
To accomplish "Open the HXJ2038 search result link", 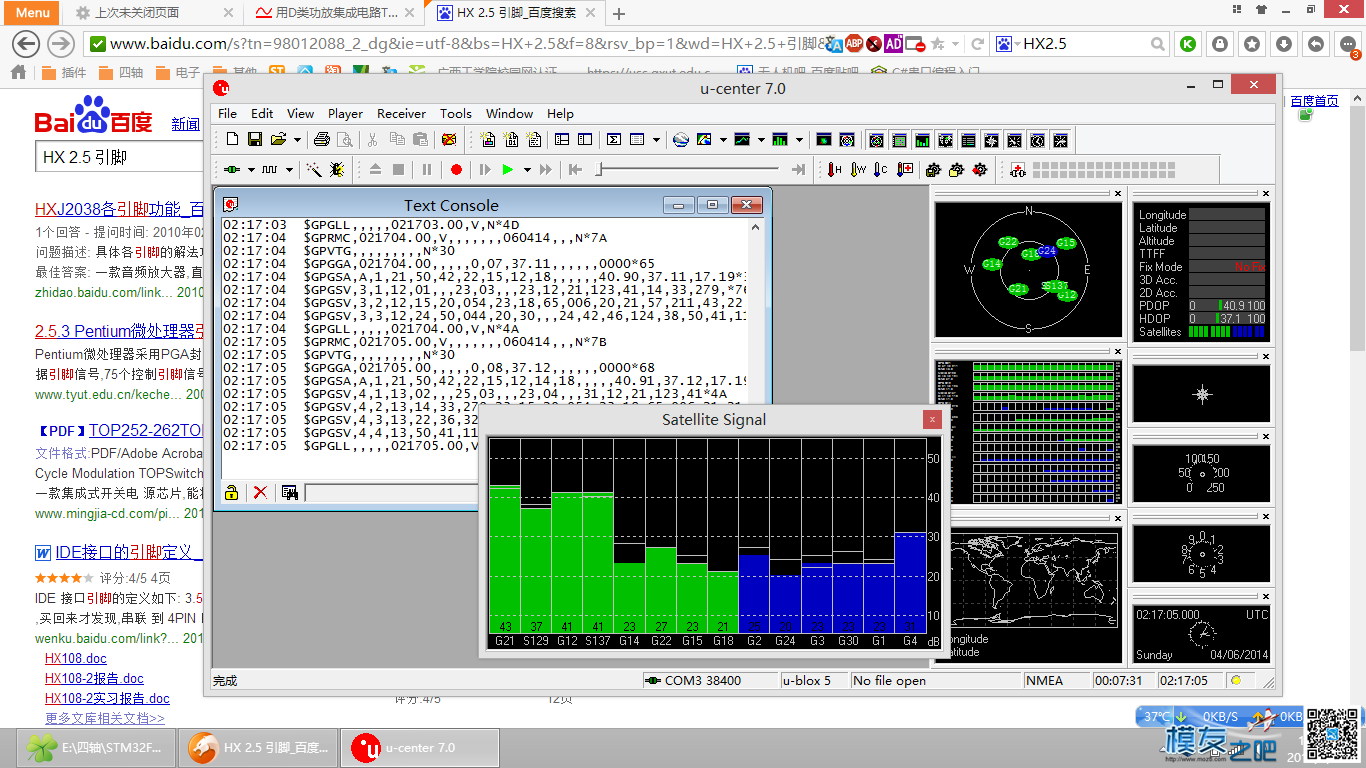I will tap(119, 209).
